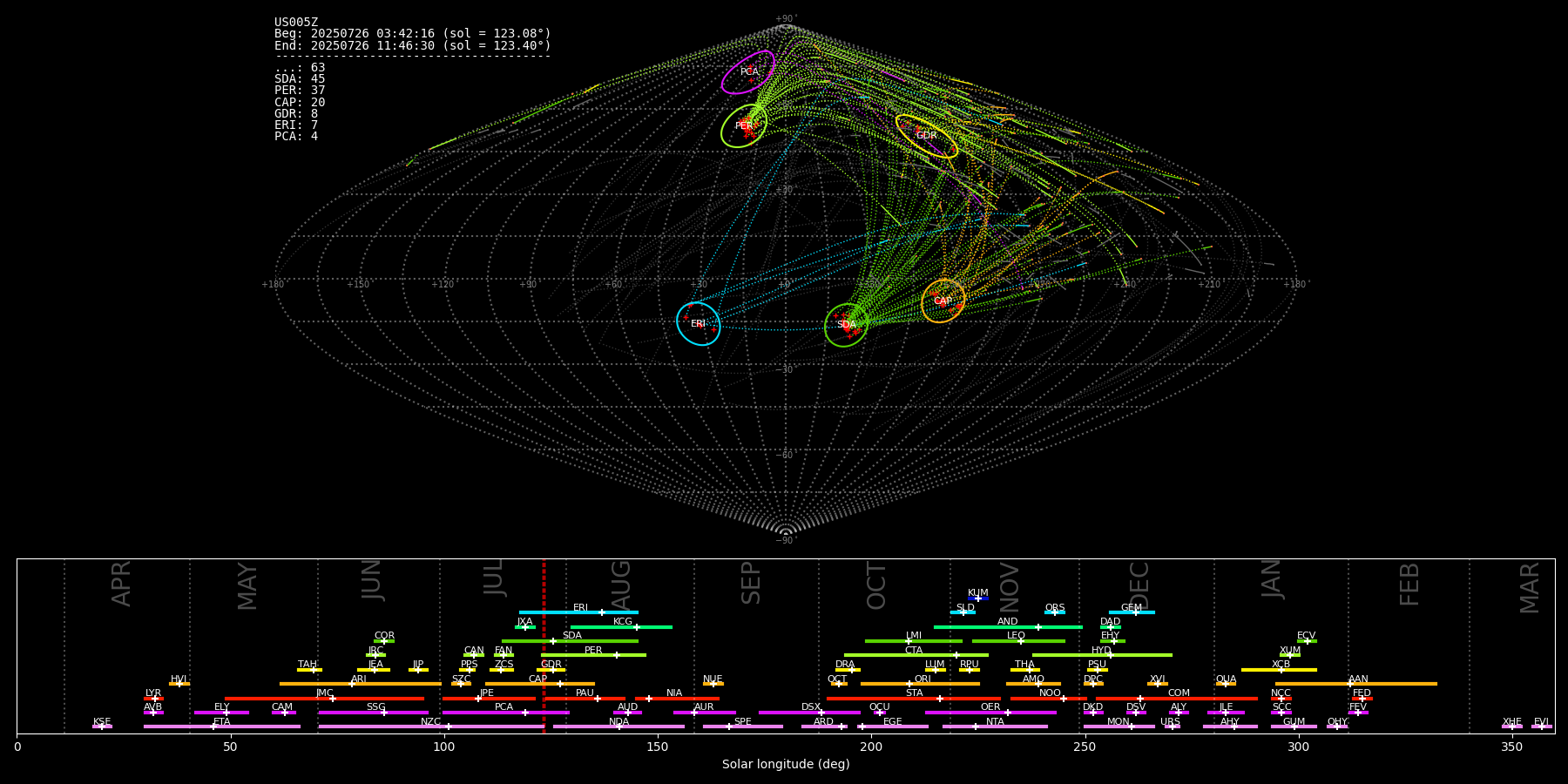Click the XHE shower label in timeline
Viewport: 1568px width, 784px height.
tap(1511, 721)
